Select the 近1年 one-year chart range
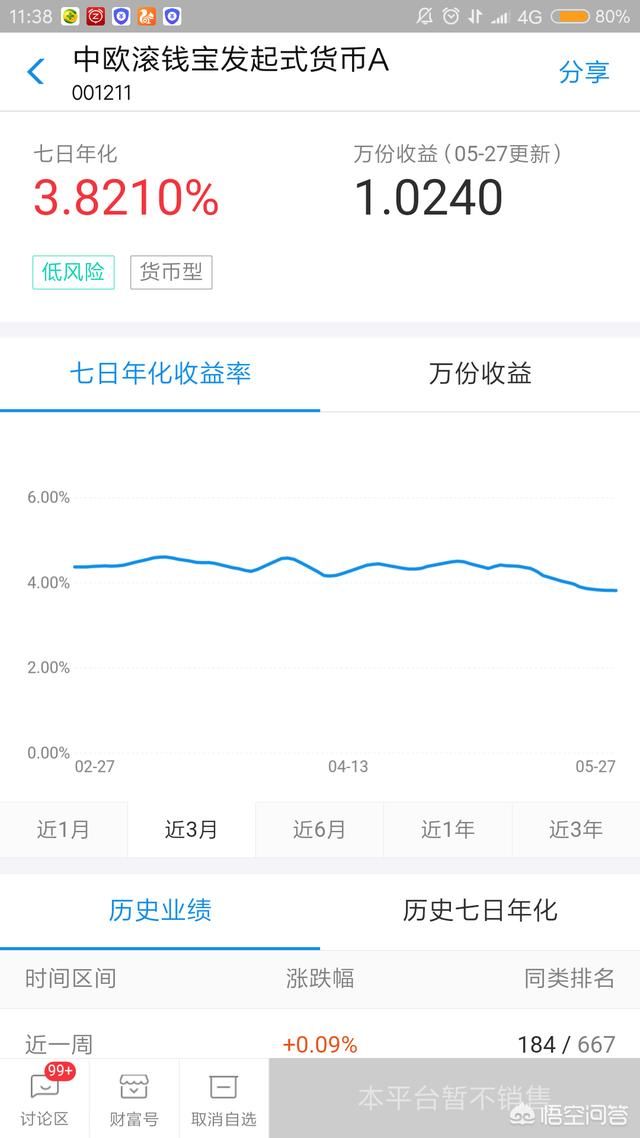This screenshot has height=1138, width=640. 447,830
